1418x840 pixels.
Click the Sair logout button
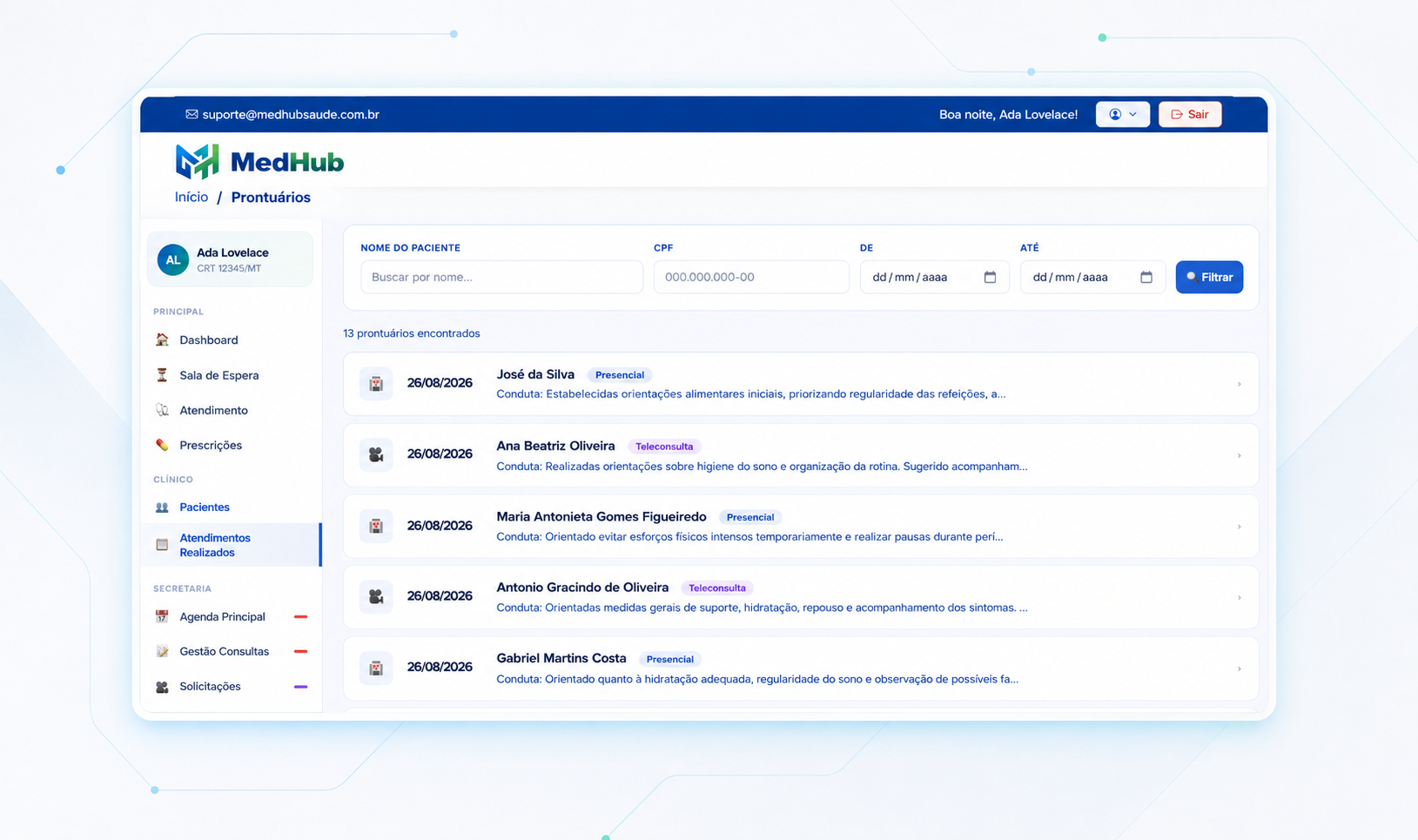pyautogui.click(x=1190, y=114)
